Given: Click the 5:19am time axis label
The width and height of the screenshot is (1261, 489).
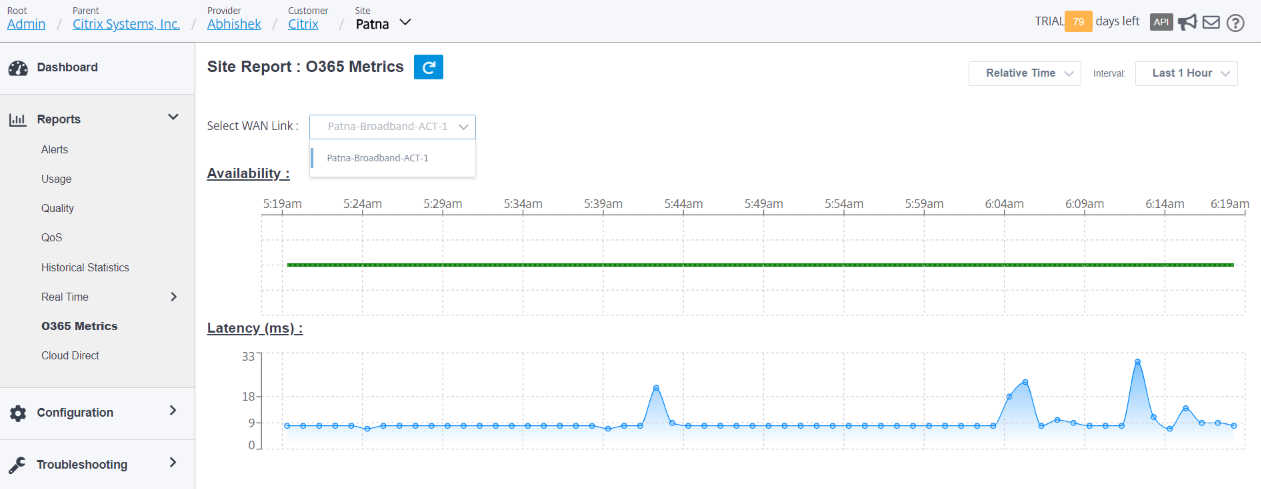Looking at the screenshot, I should 282,203.
